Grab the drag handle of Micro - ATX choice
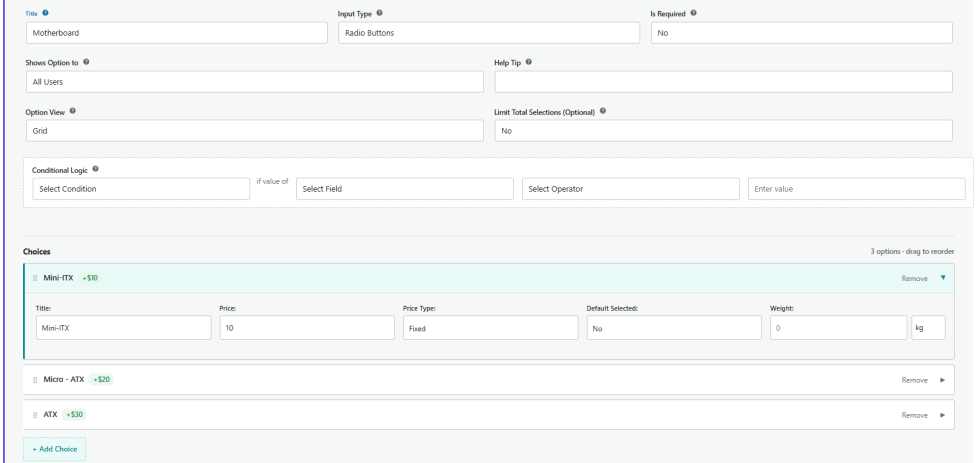980x463 pixels. point(35,380)
